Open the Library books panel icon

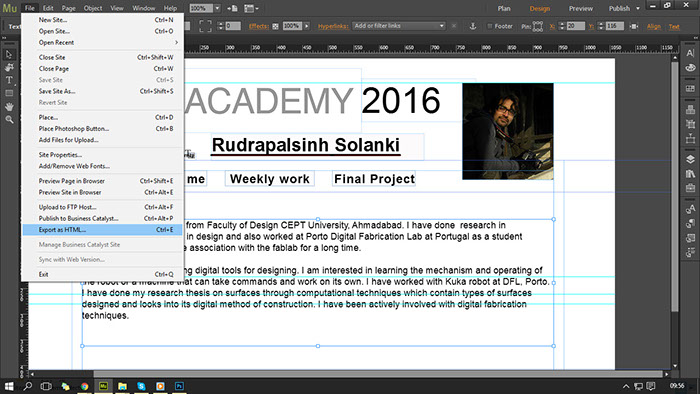click(x=690, y=174)
